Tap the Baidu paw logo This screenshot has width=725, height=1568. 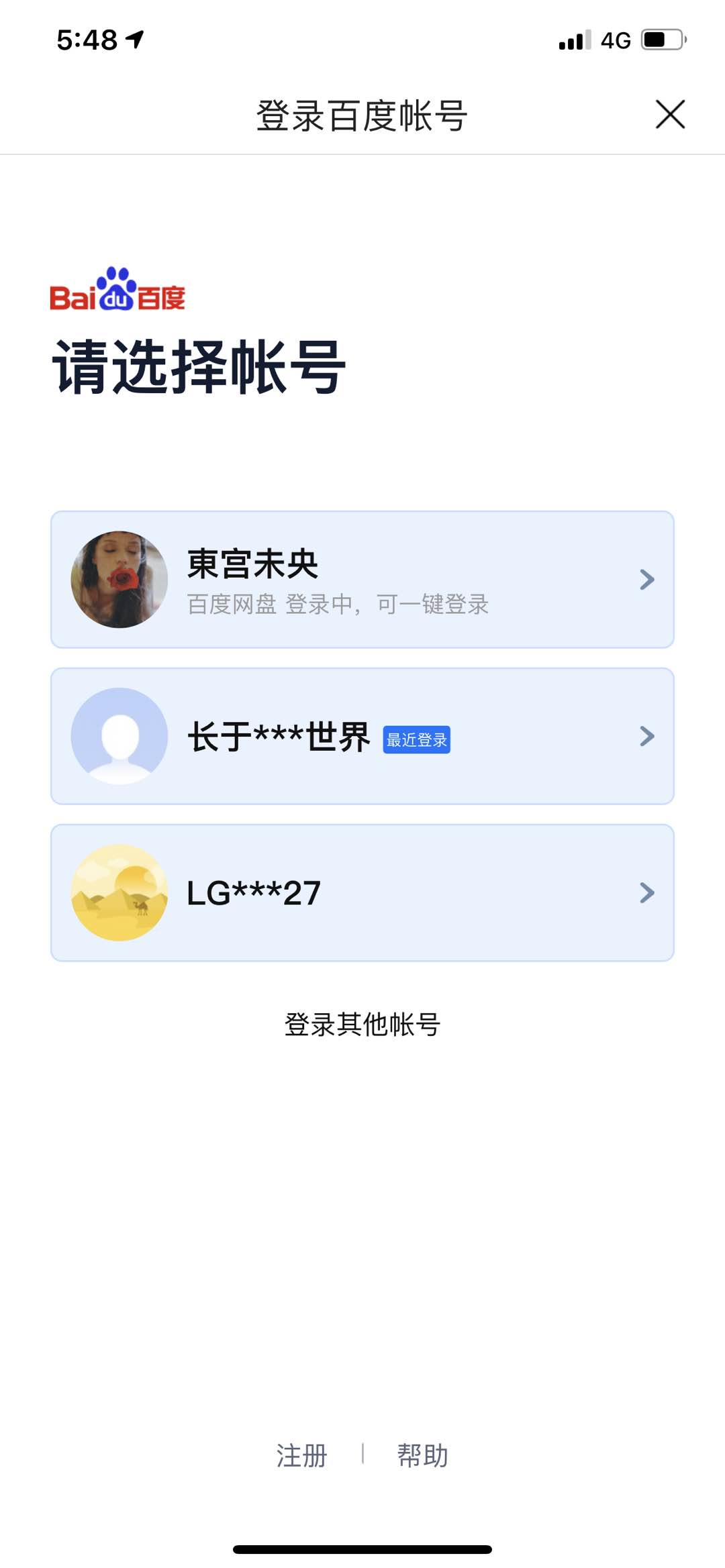pos(117,289)
